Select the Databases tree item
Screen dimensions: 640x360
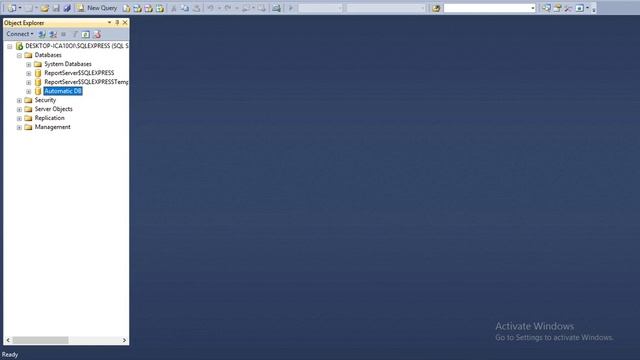coord(48,55)
